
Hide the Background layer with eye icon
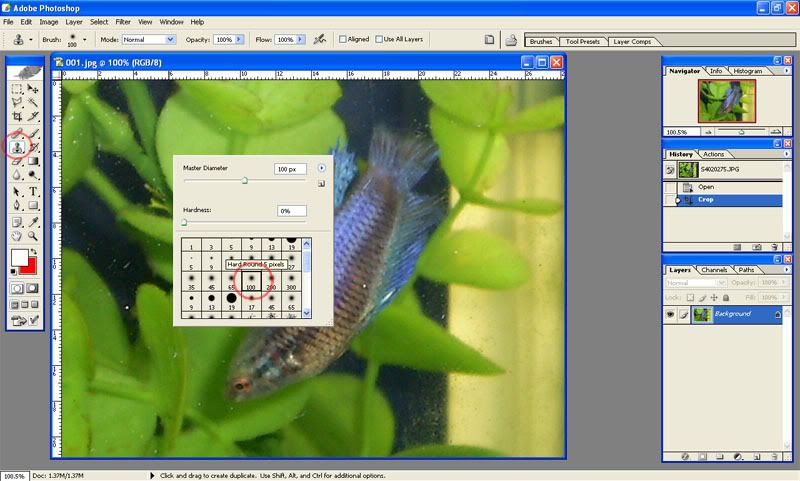(671, 314)
